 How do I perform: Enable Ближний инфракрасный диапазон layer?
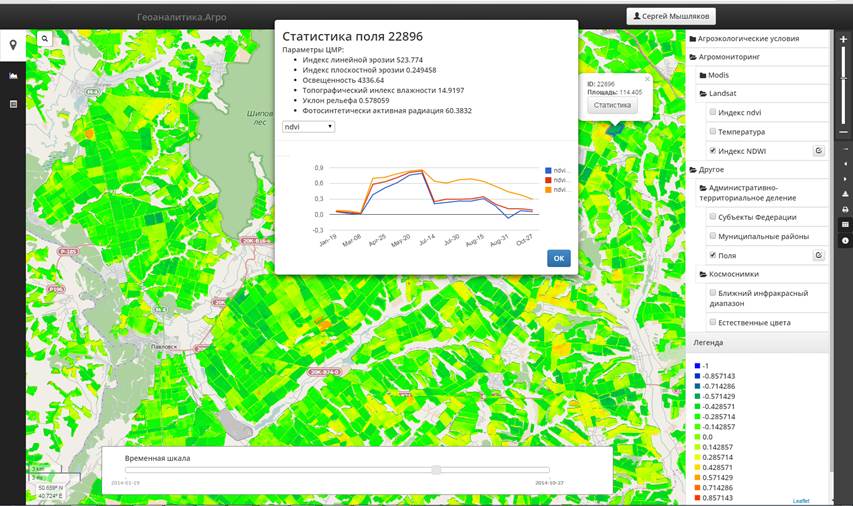713,293
